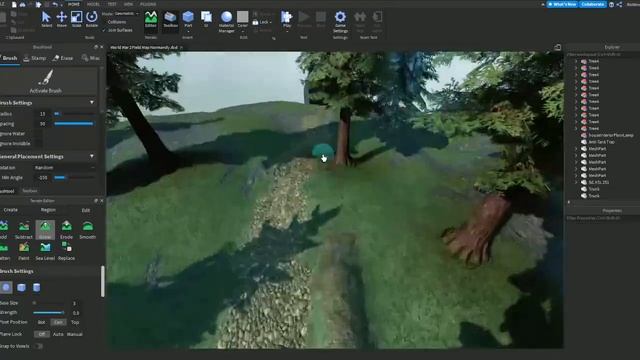Open the dropdown arrow under Color
This screenshot has height=360, width=640.
[x=242, y=31]
